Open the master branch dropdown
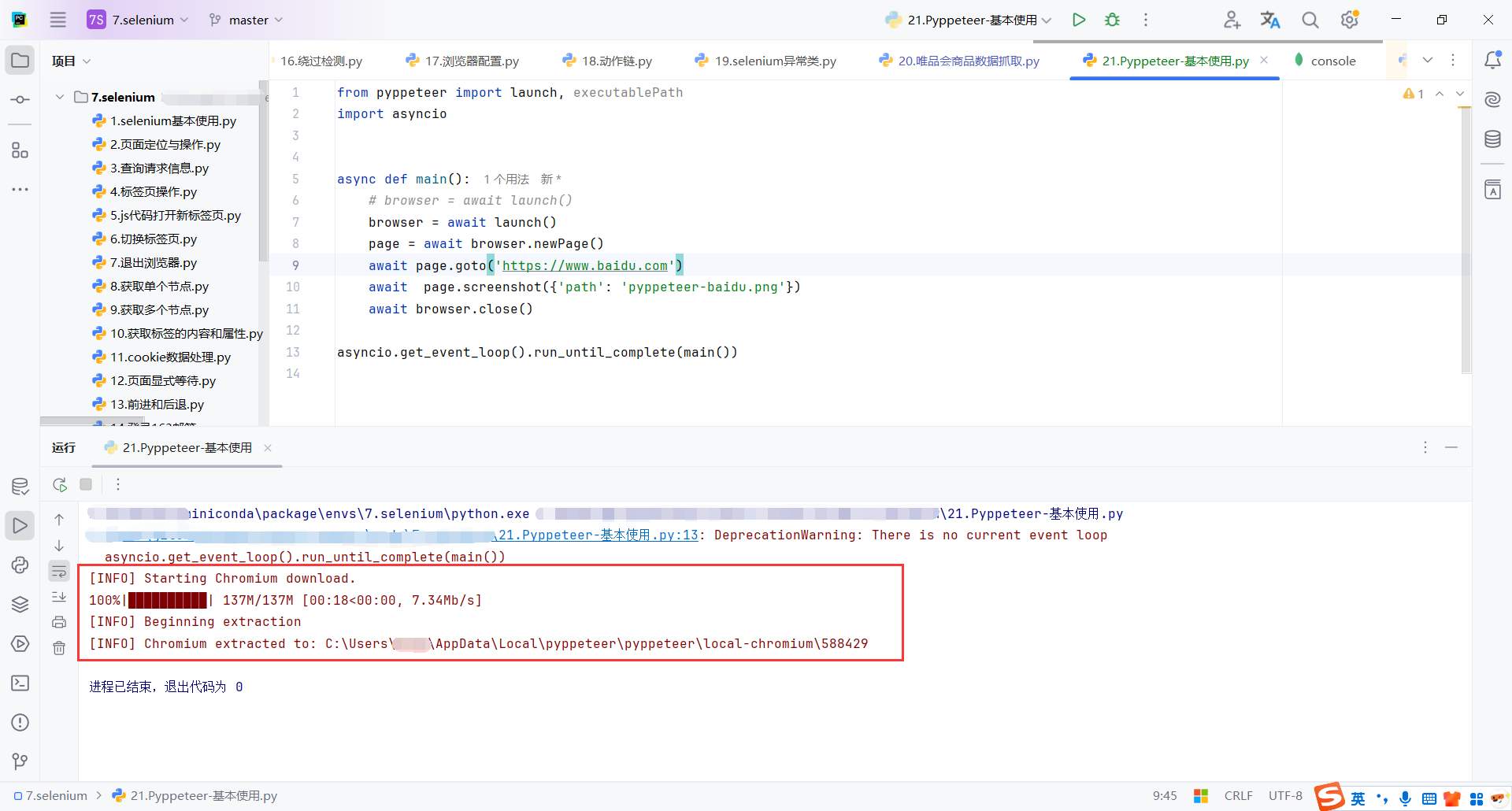Viewport: 1512px width, 811px height. 246,20
